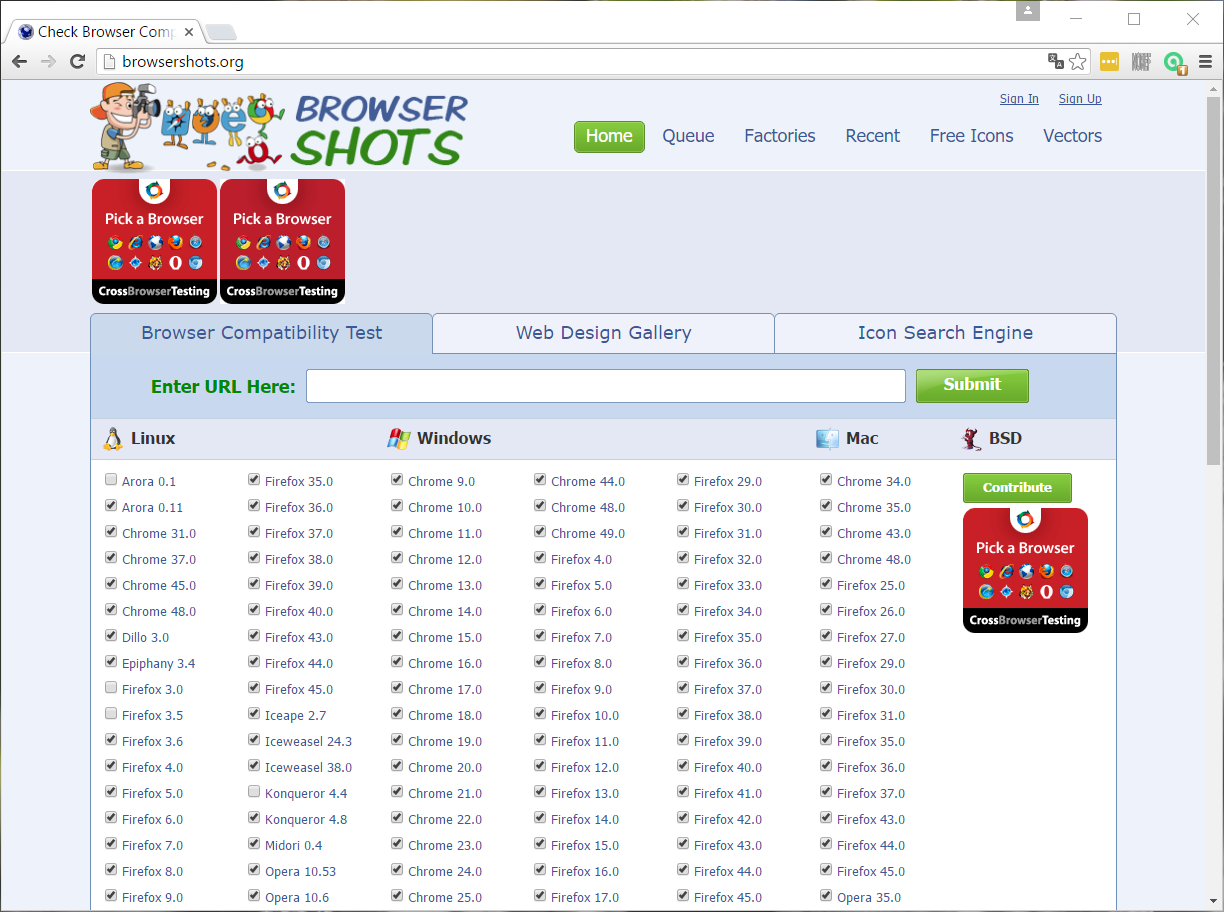This screenshot has height=912, width=1224.
Task: Click the gray KOREF extension icon
Action: pyautogui.click(x=1141, y=62)
